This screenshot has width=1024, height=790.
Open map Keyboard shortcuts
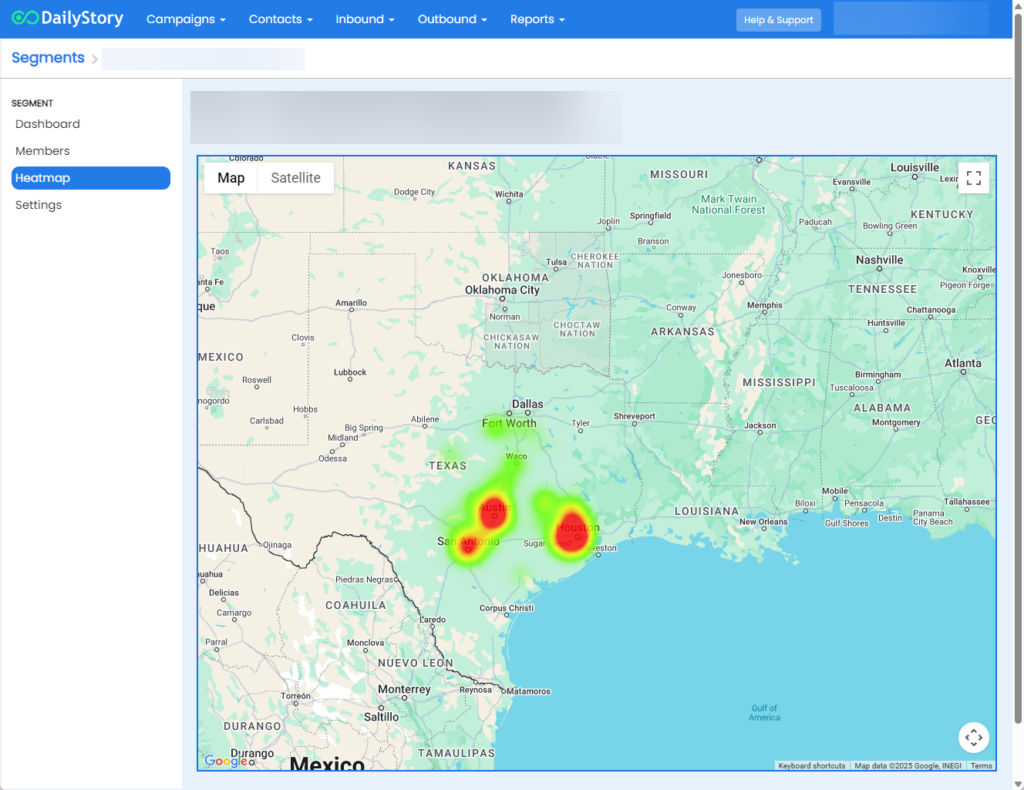click(811, 766)
